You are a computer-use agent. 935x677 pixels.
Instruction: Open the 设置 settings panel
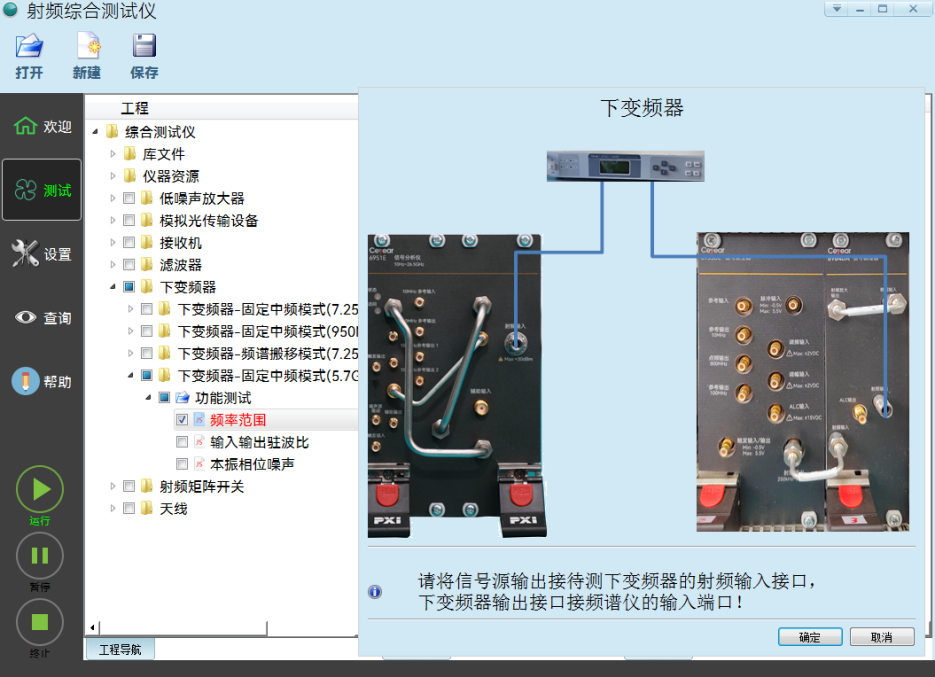coord(41,253)
